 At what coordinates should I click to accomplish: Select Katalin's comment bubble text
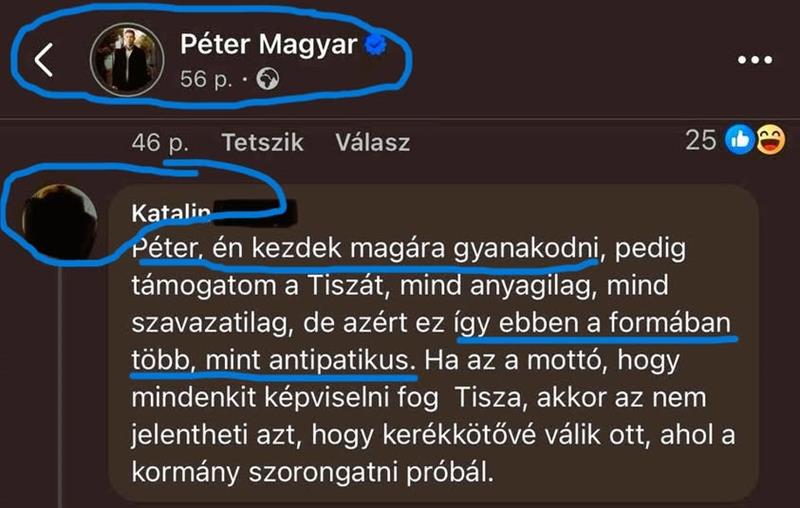(434, 342)
